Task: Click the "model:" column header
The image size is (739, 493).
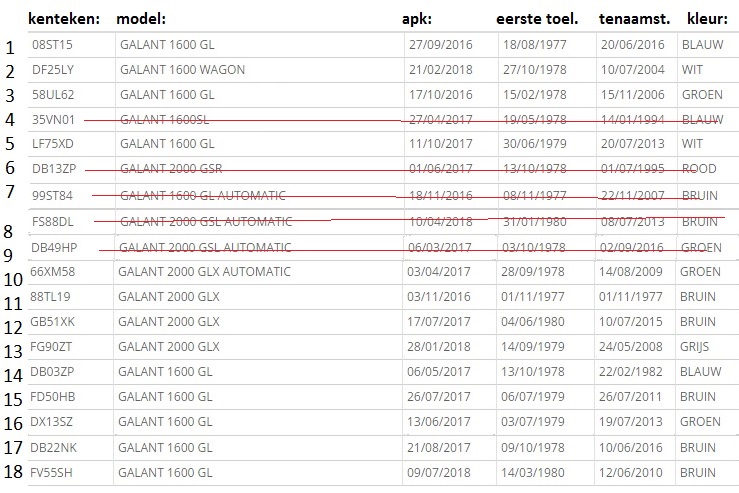Action: point(141,19)
